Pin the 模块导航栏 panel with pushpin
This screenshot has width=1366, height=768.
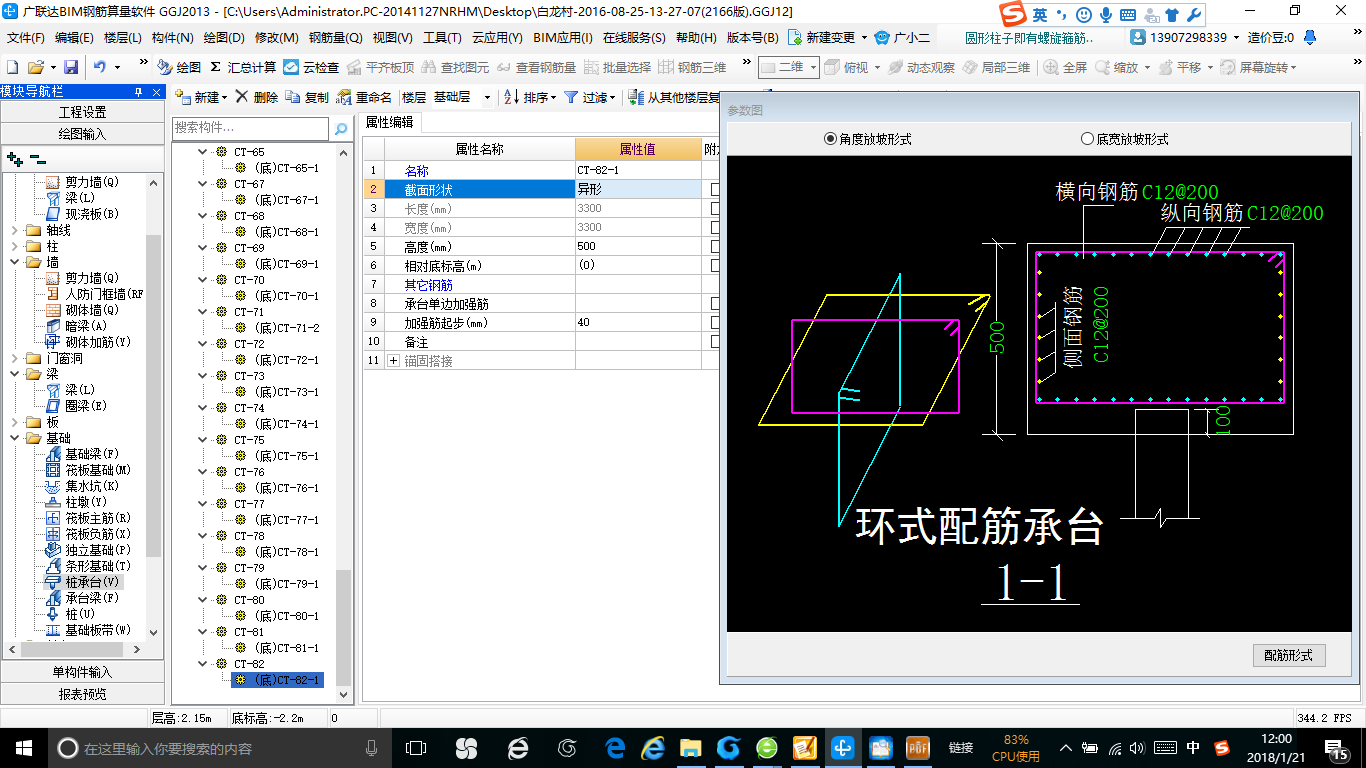point(139,91)
